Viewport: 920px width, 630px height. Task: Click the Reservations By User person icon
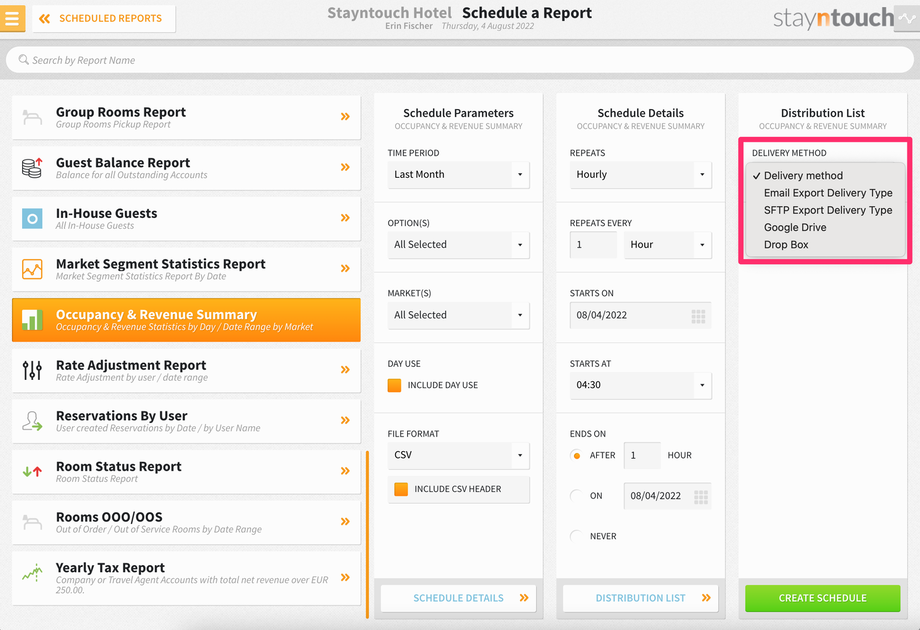pyautogui.click(x=32, y=421)
